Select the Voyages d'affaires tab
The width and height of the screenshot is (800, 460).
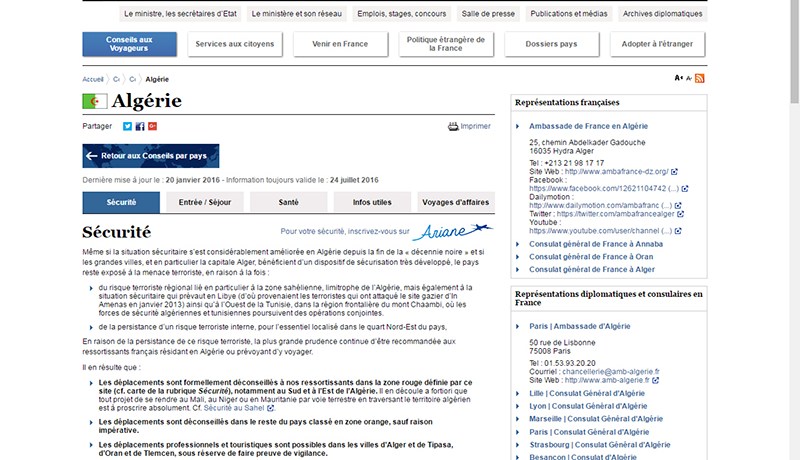[x=456, y=202]
